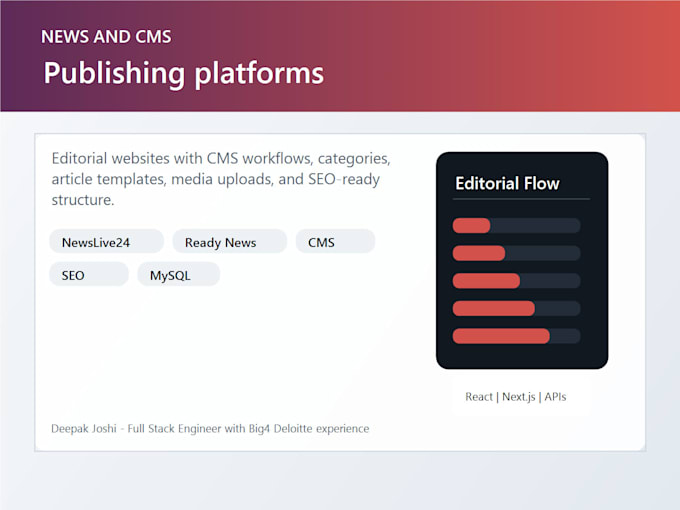Click the second Editorial Flow progress bar
Image resolution: width=680 pixels, height=510 pixels.
[x=517, y=253]
